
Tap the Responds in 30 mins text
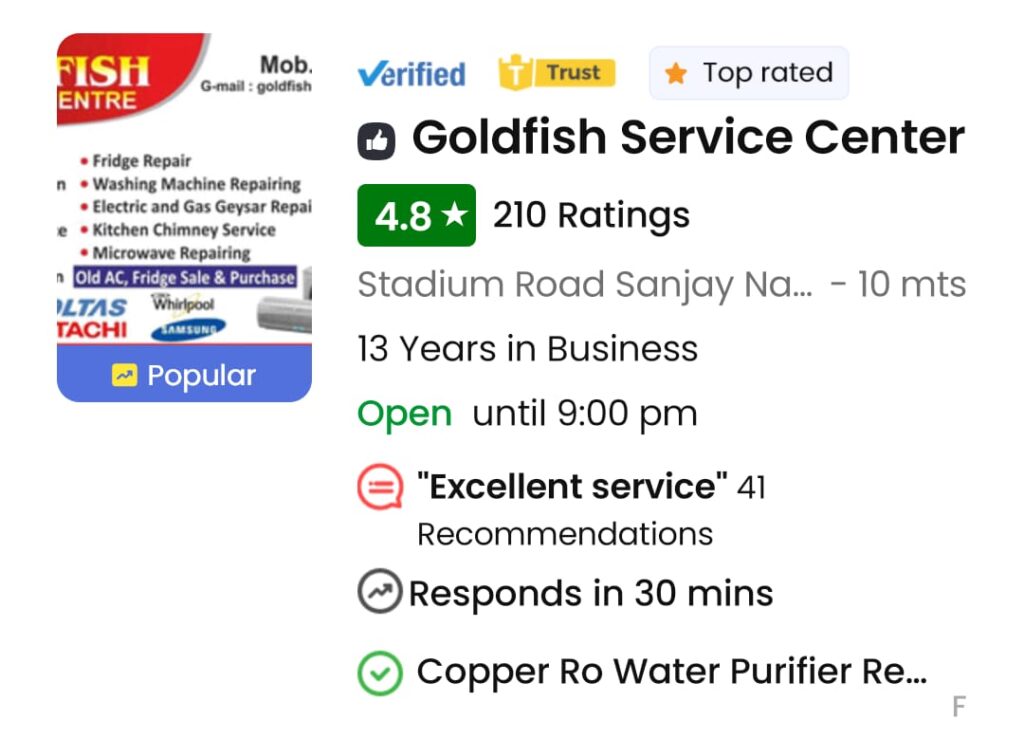pyautogui.click(x=590, y=594)
